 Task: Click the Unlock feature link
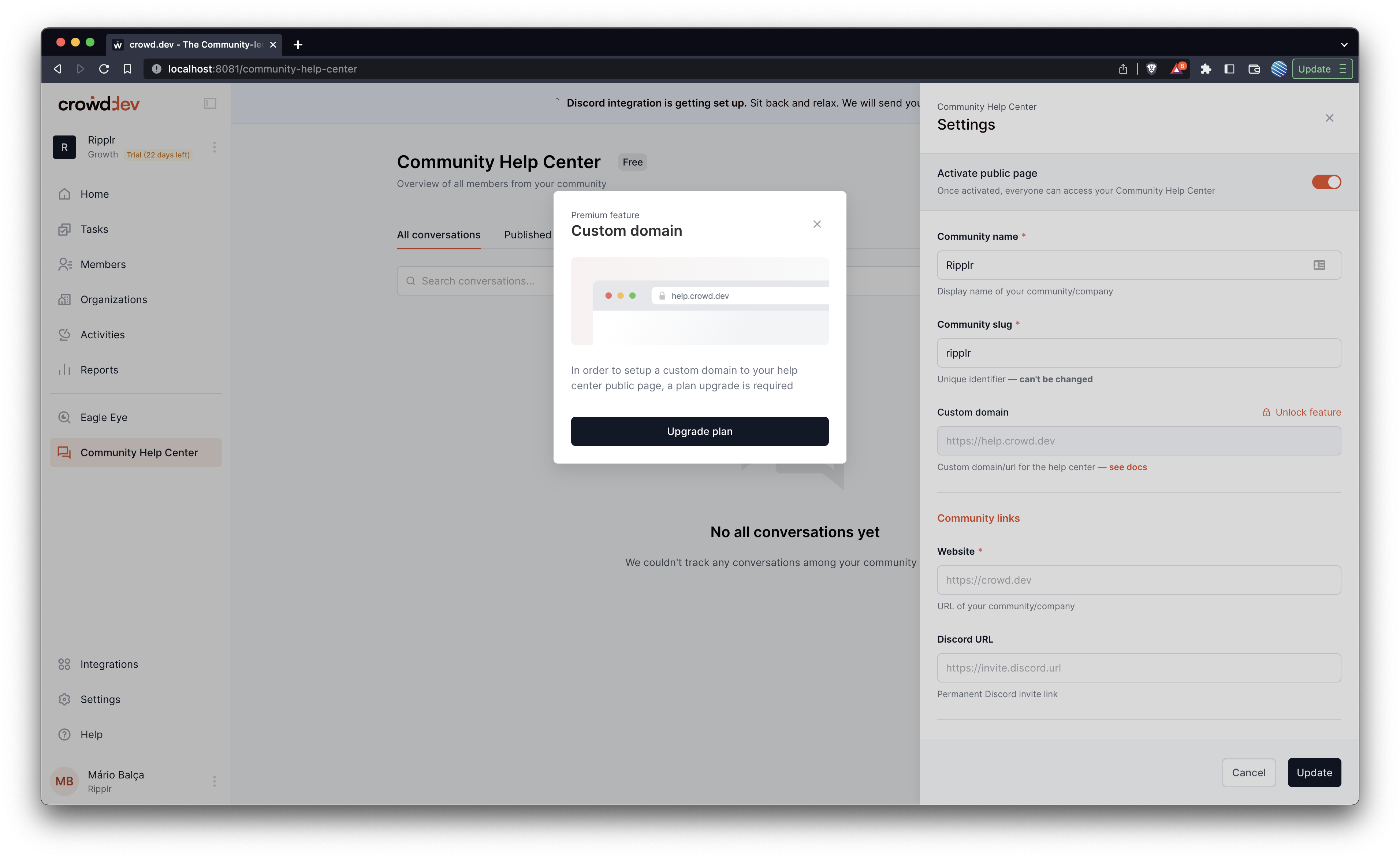[1307, 412]
